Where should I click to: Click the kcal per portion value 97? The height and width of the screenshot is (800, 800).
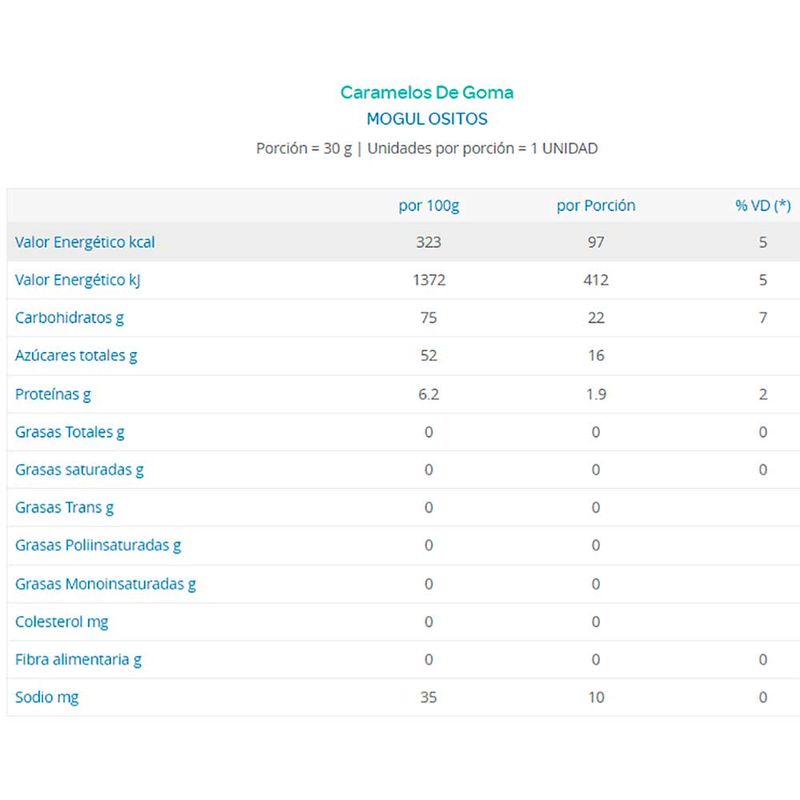click(596, 242)
